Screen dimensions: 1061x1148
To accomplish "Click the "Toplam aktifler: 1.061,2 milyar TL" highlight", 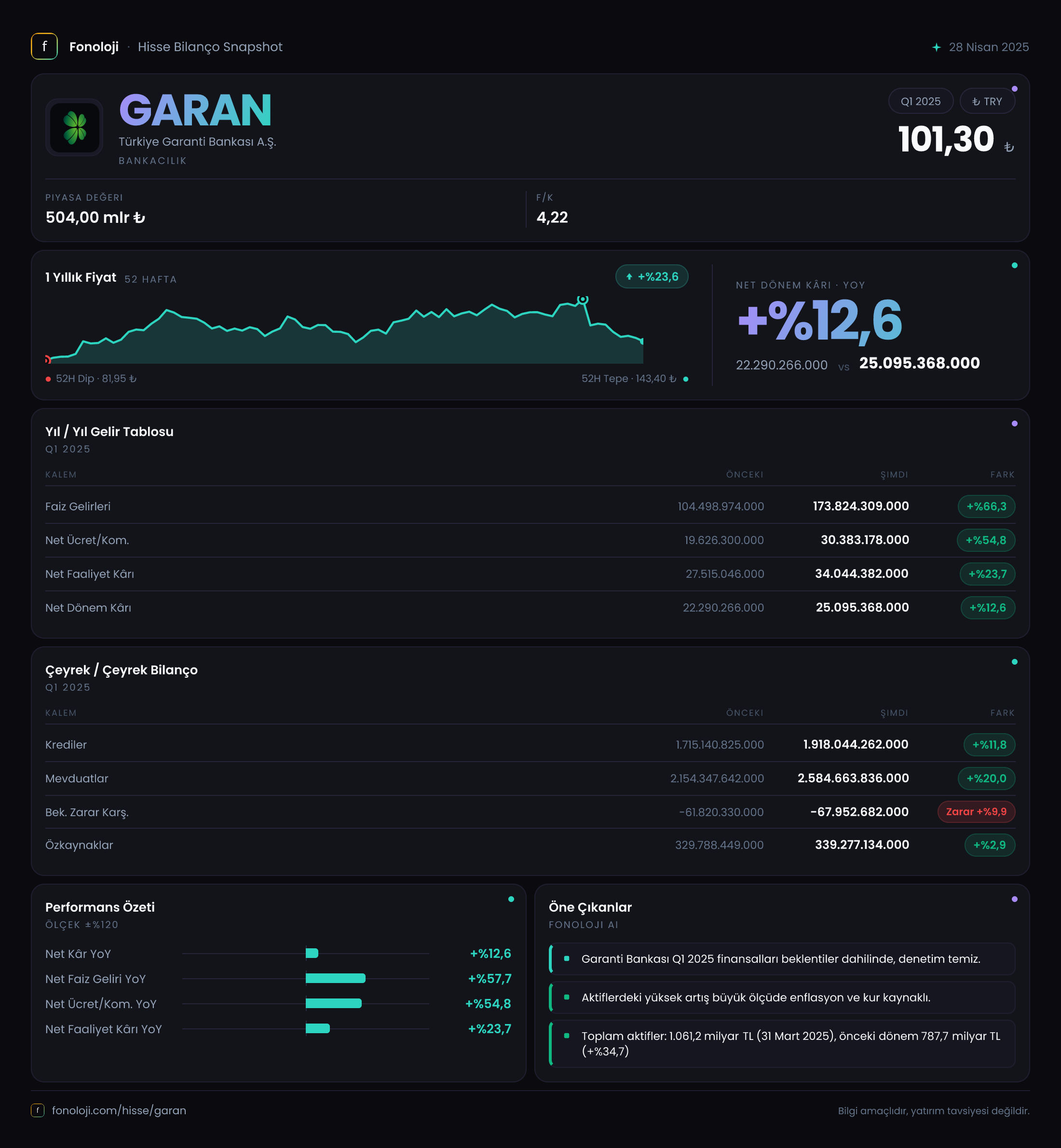I will coord(782,1043).
